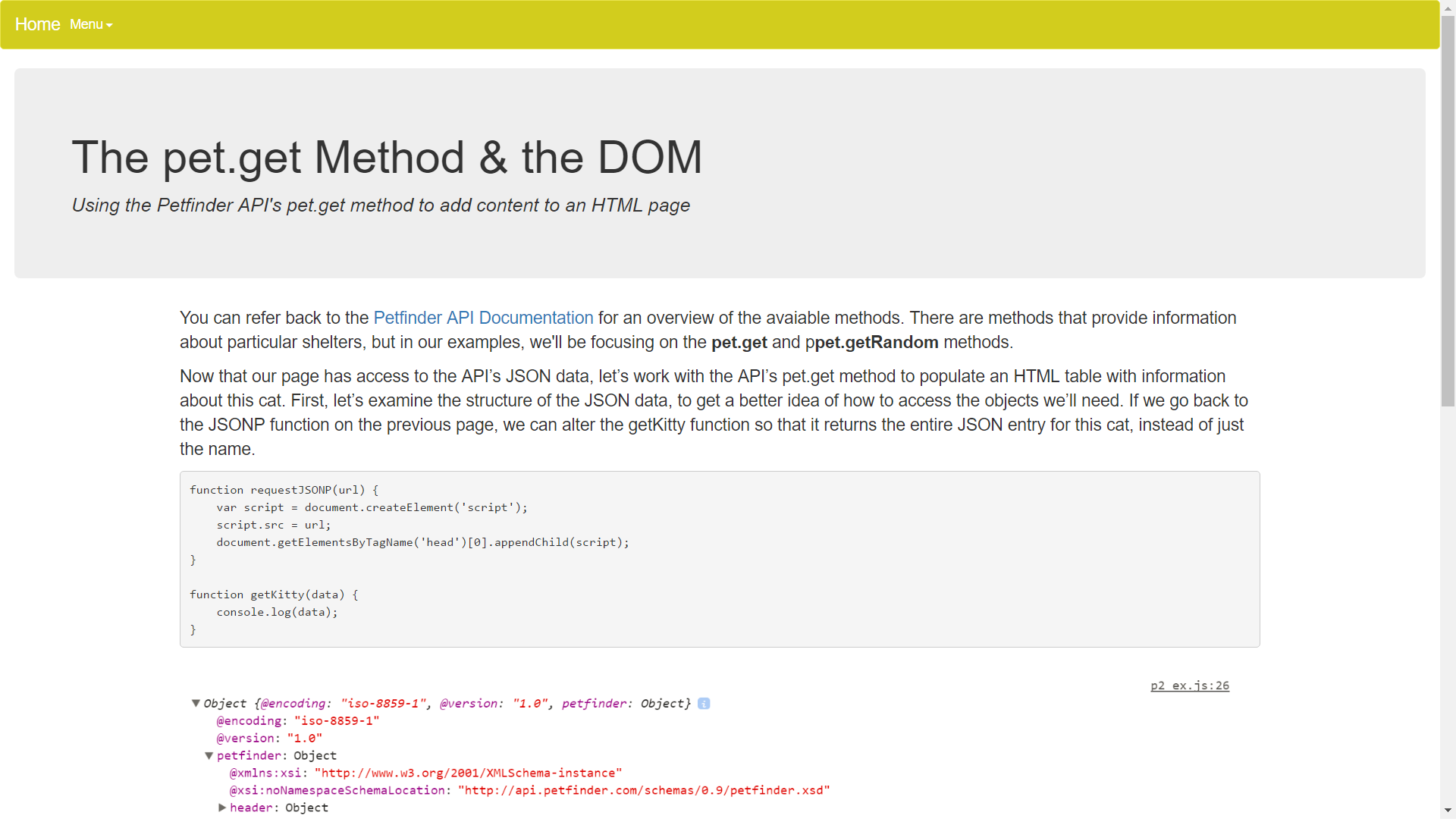Click the bold 'pet.getRandom' text
The width and height of the screenshot is (1456, 822).
pyautogui.click(x=876, y=343)
